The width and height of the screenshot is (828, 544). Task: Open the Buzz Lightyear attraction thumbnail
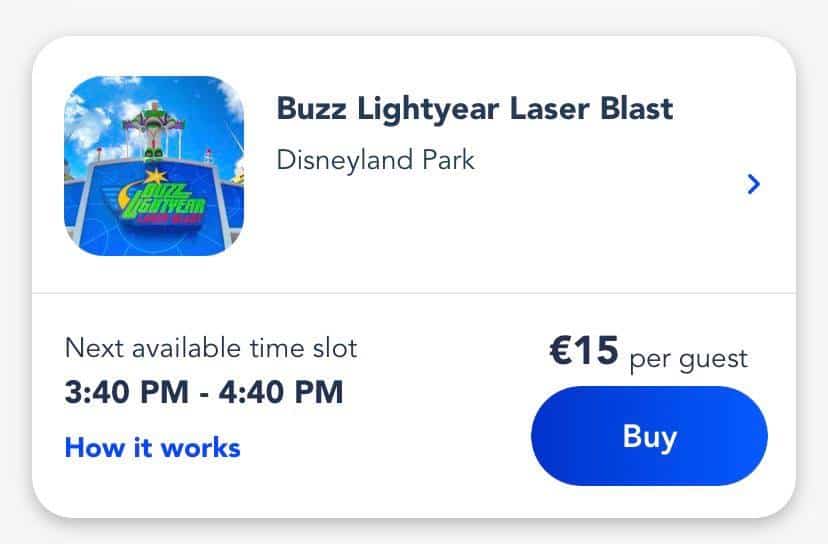(x=154, y=166)
